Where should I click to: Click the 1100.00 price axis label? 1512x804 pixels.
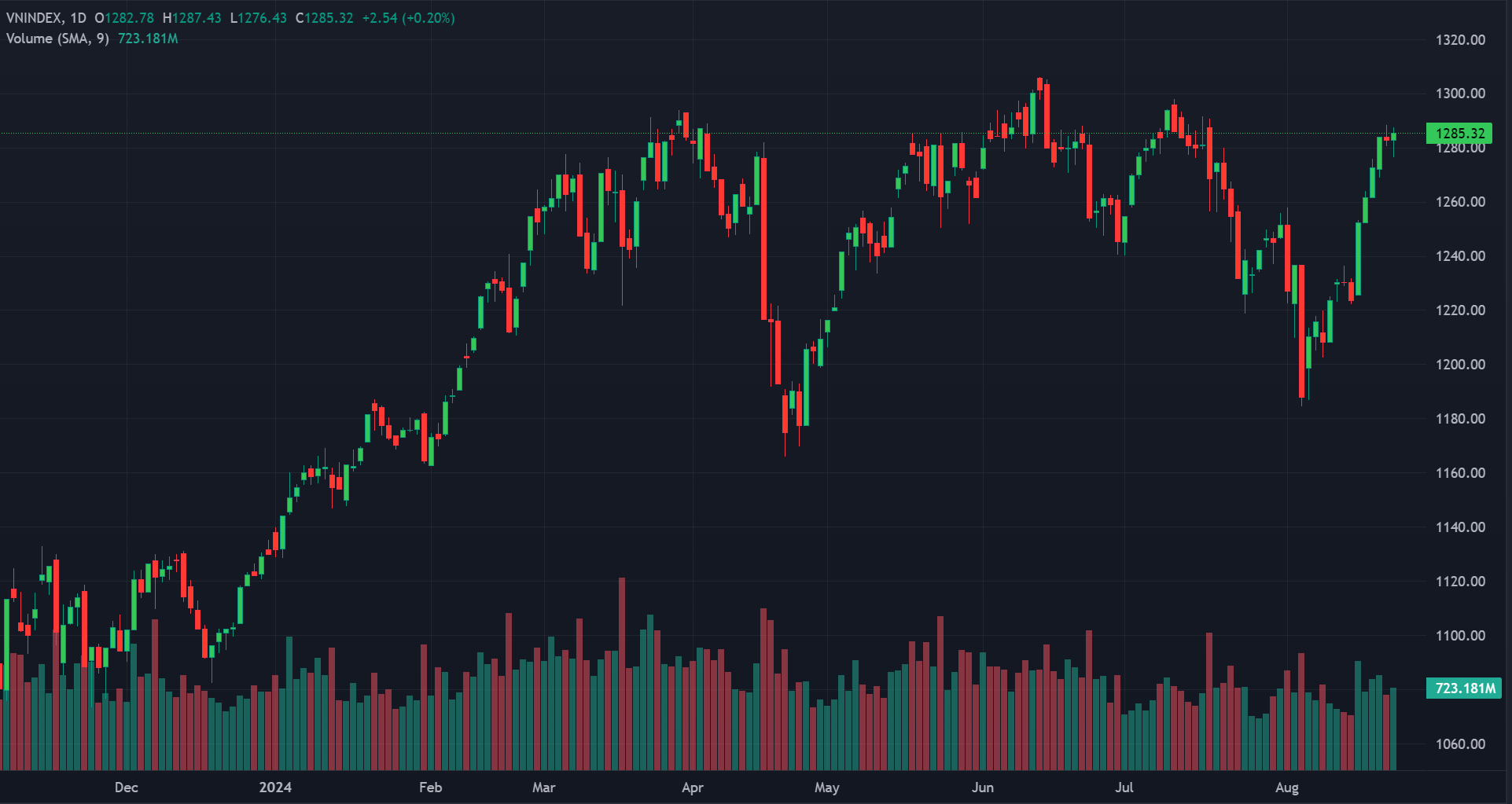coord(1460,636)
